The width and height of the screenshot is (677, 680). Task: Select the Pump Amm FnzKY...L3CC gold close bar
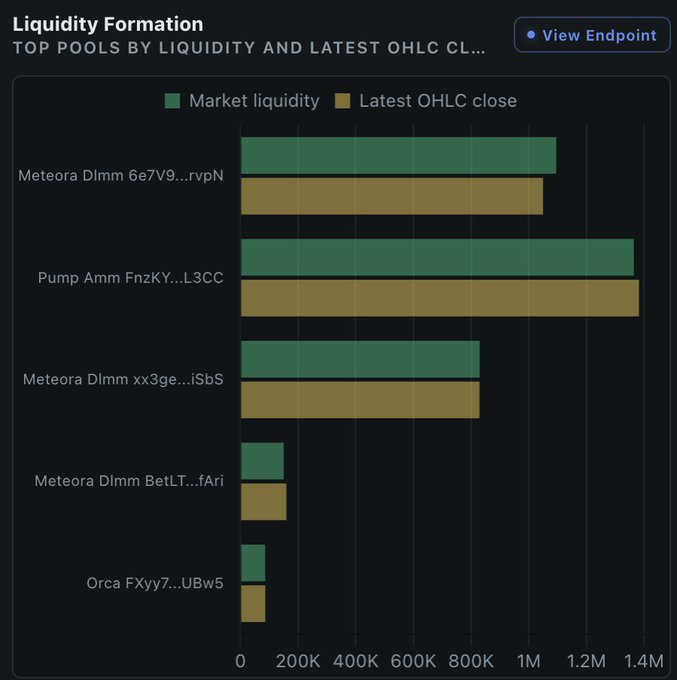[x=440, y=298]
